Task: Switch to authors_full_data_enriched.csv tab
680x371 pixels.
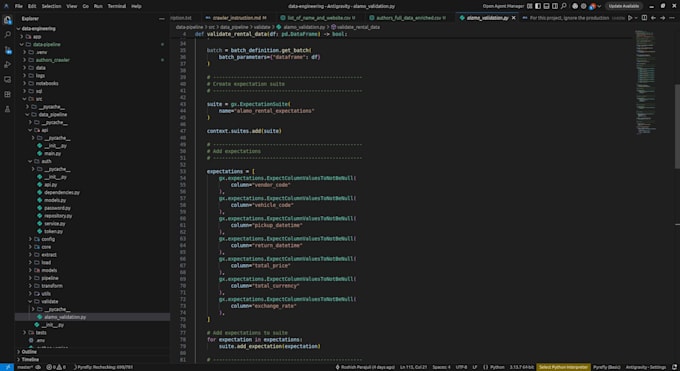Action: click(408, 18)
